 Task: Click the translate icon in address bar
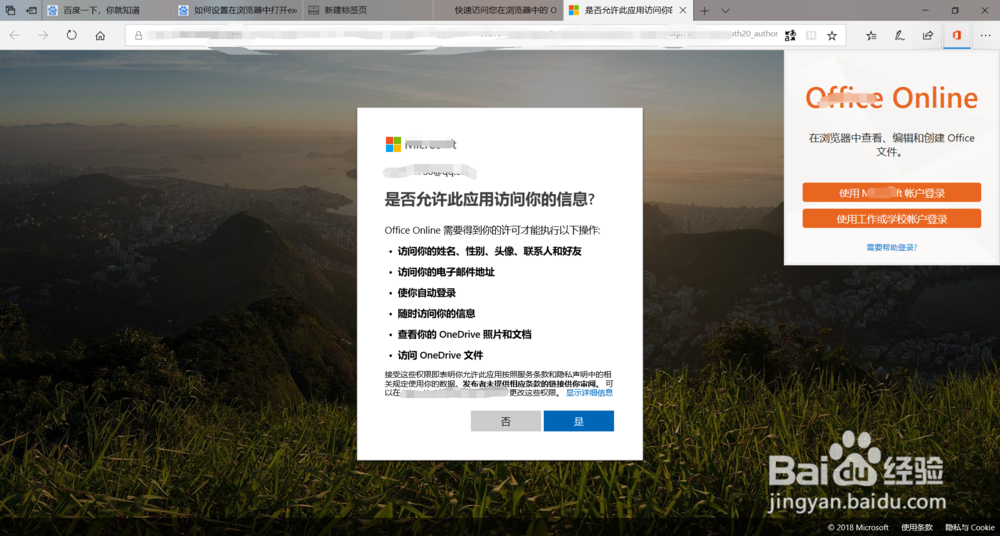[x=790, y=36]
